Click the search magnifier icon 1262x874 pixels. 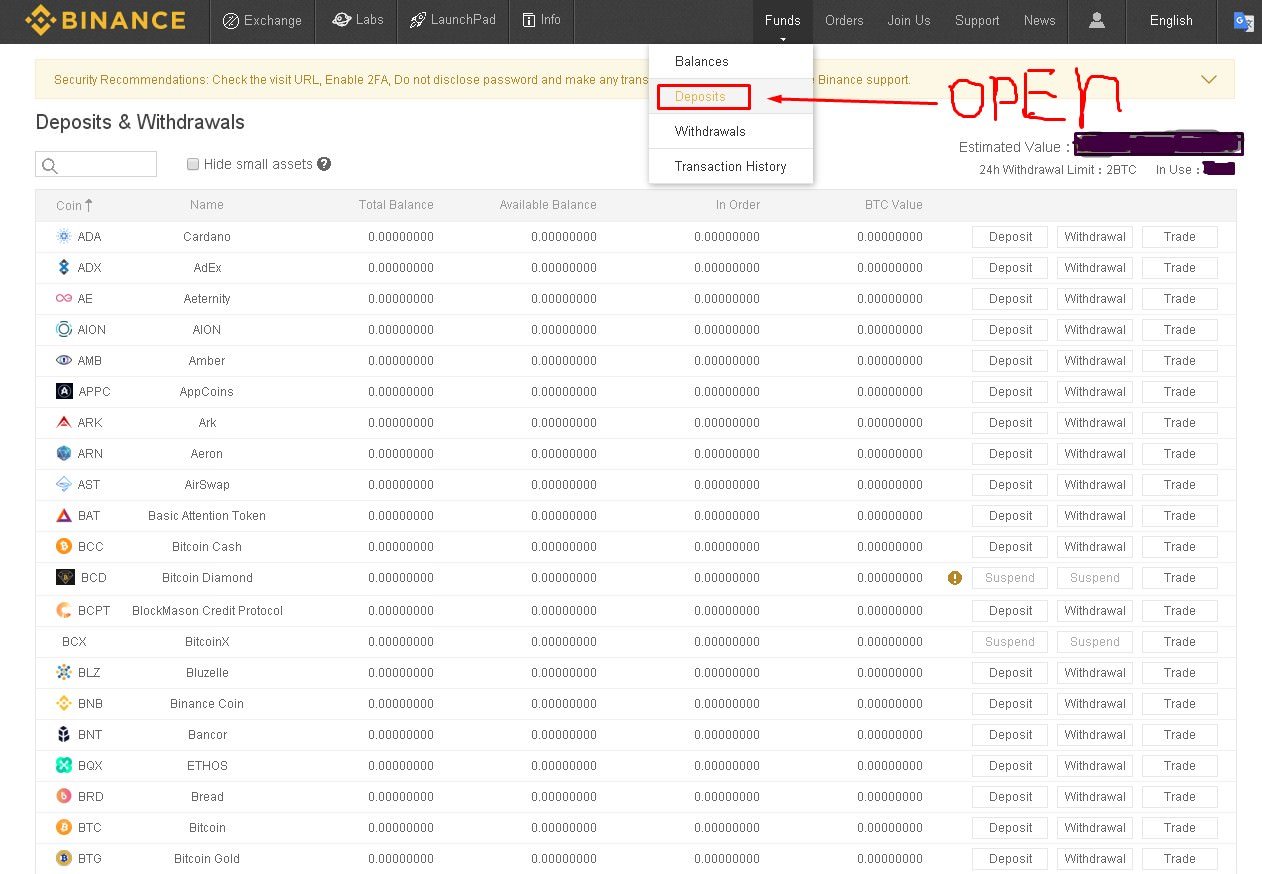pyautogui.click(x=50, y=165)
